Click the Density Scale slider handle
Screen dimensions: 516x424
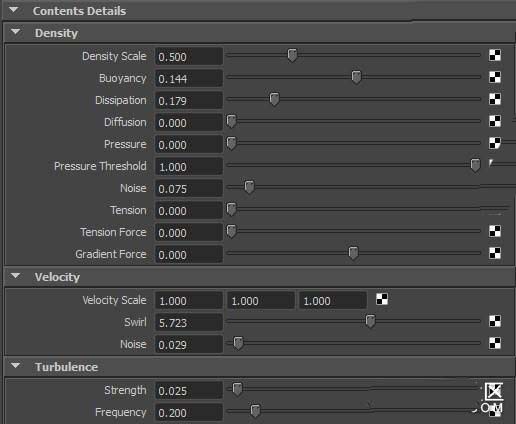[x=292, y=55]
